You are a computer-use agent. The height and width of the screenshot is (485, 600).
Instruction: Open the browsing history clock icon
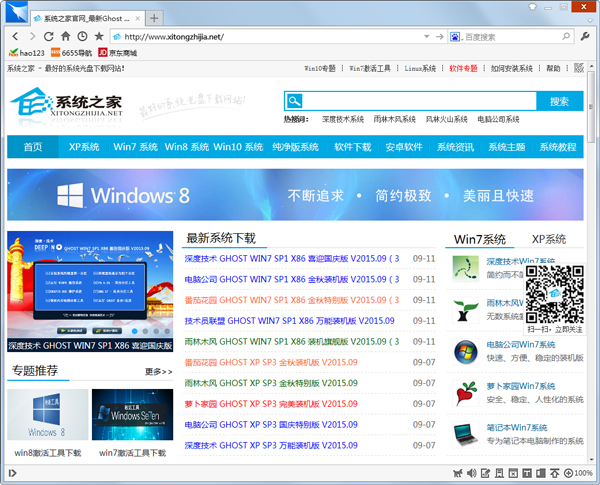click(x=81, y=36)
